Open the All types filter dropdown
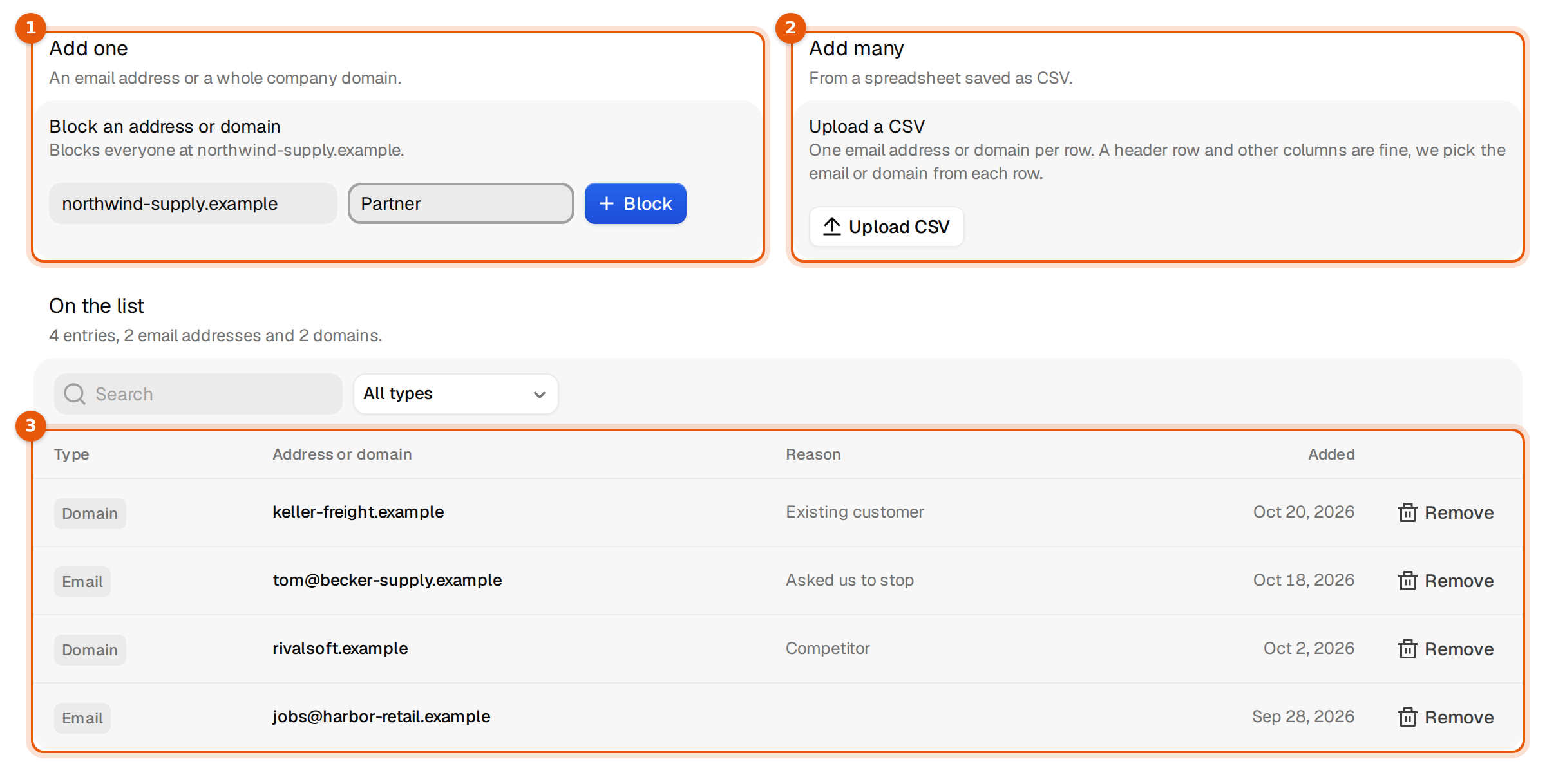 click(x=455, y=394)
